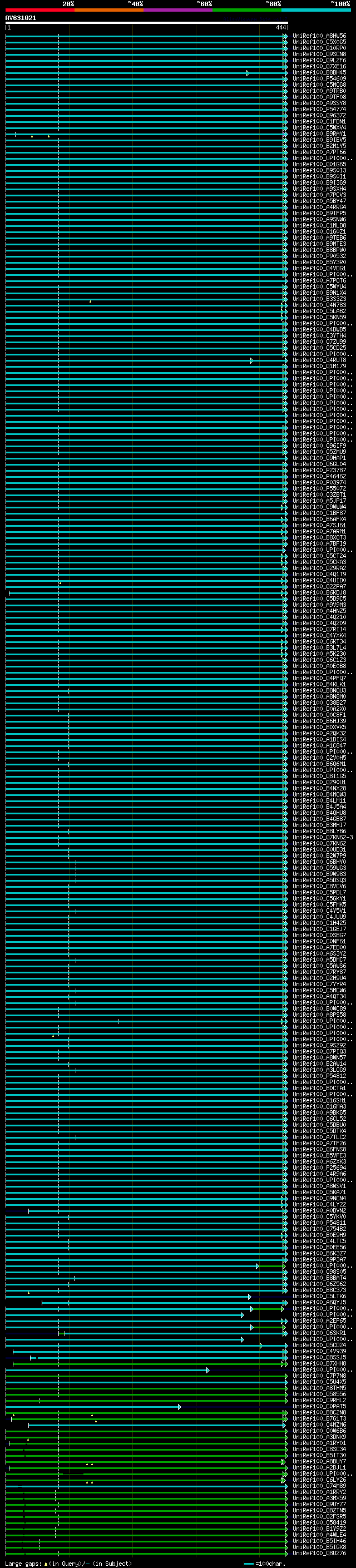The height and width of the screenshot is (1568, 356).
Task: Open hit UniRef100_A8HW56
Action: (319, 36)
